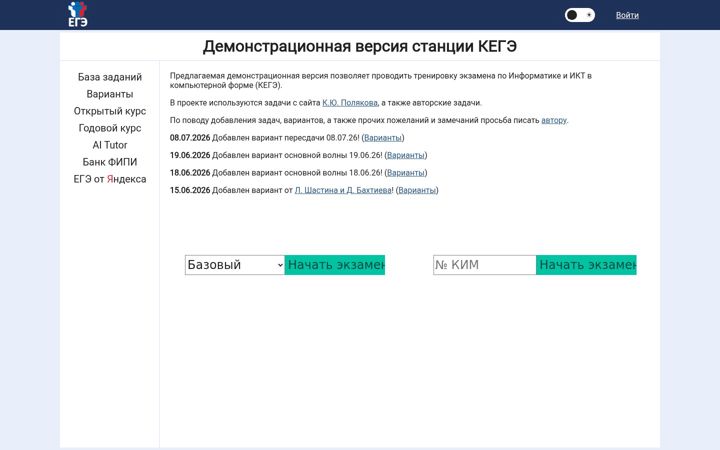
Task: Open Варианты link for 18.06.2026 entry
Action: point(405,173)
